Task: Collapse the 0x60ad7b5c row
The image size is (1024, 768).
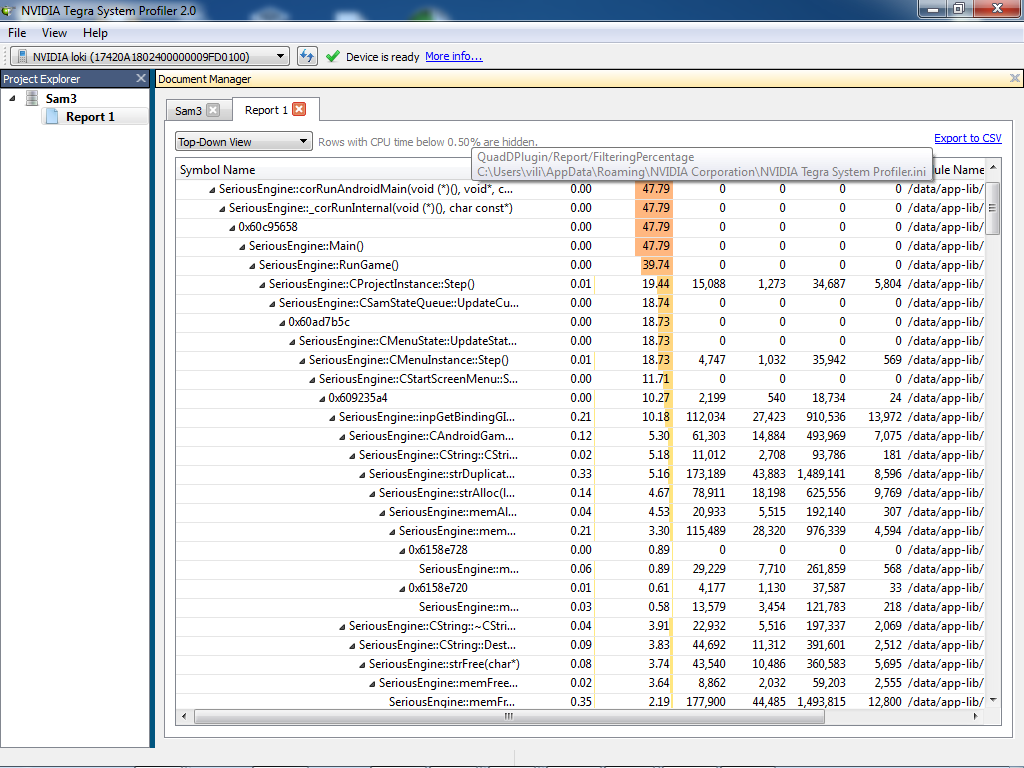Action: [282, 323]
